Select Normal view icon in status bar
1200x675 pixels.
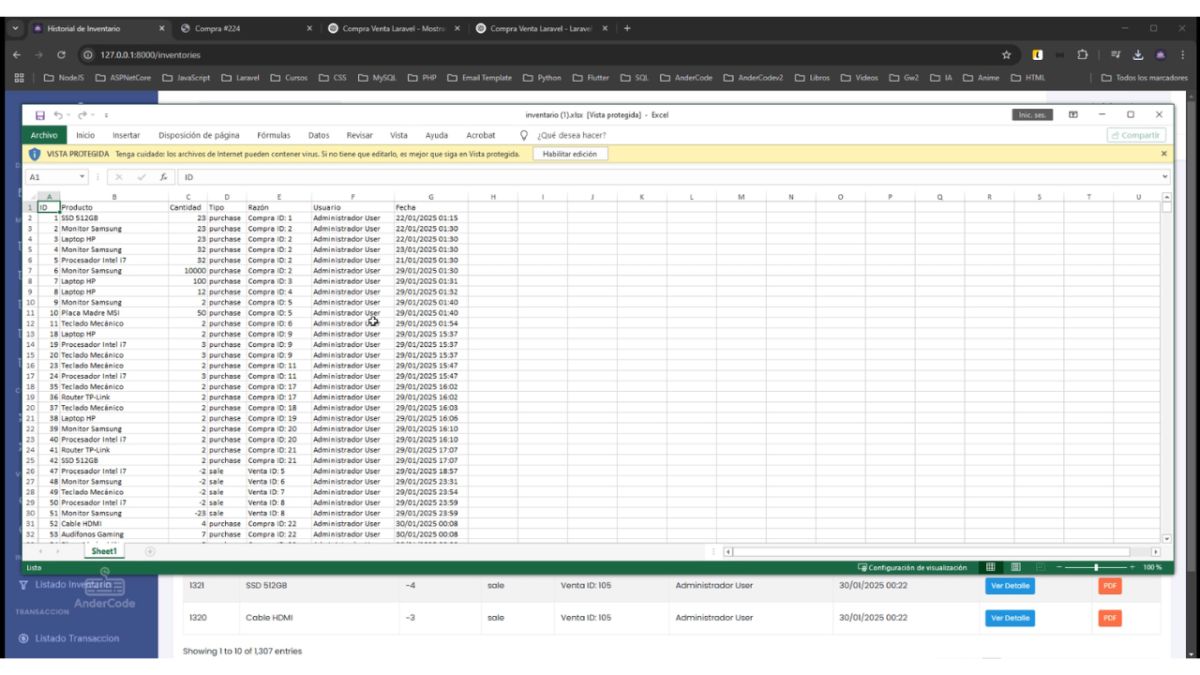point(991,567)
